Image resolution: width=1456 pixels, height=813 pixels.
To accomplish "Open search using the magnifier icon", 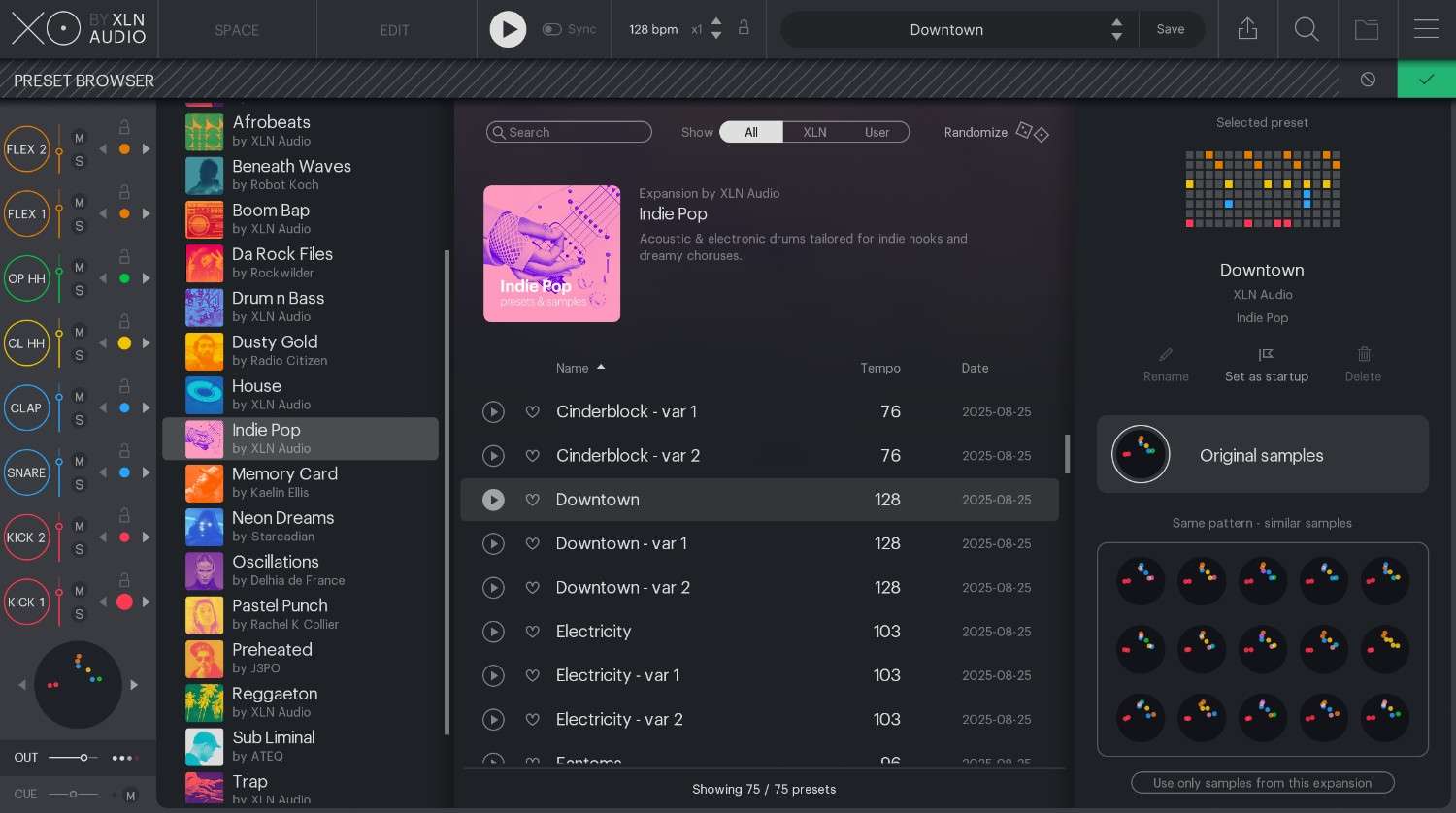I will (x=1307, y=29).
